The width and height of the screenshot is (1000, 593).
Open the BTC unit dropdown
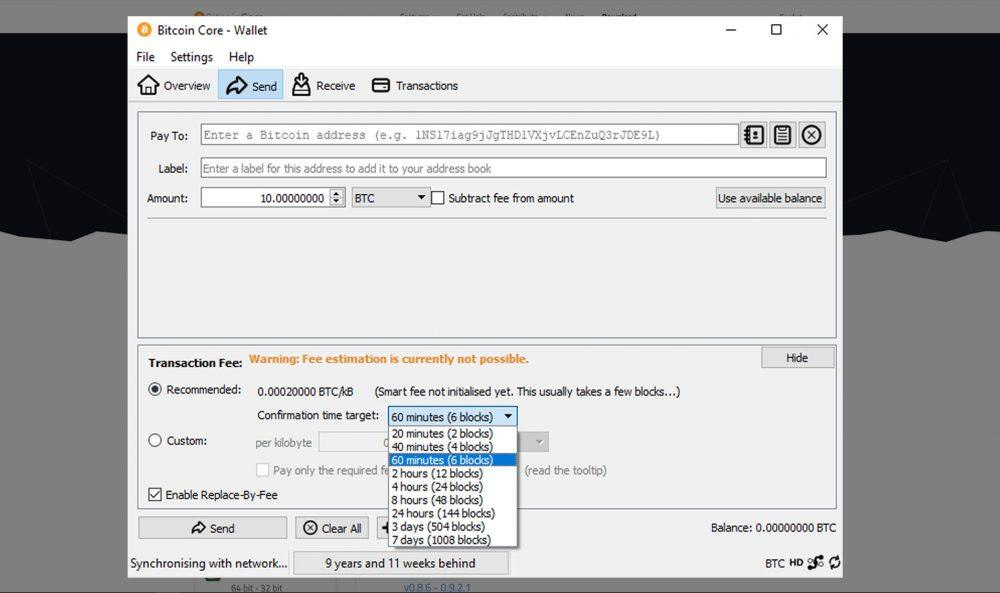coord(390,198)
